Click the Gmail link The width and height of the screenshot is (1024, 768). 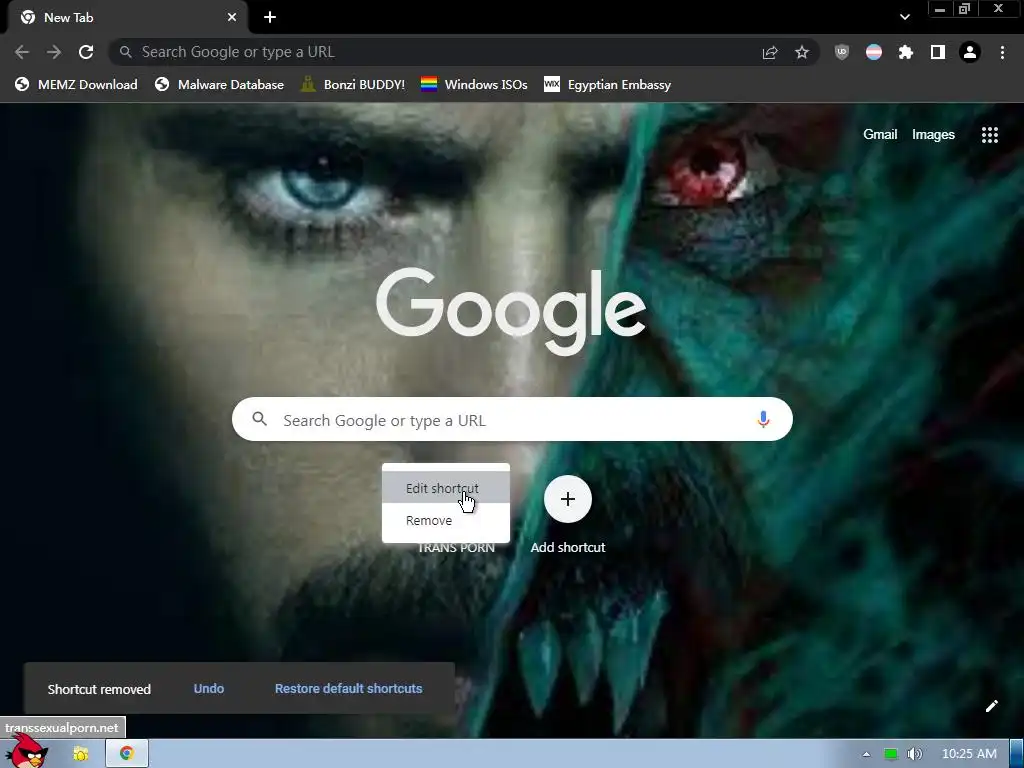(880, 135)
